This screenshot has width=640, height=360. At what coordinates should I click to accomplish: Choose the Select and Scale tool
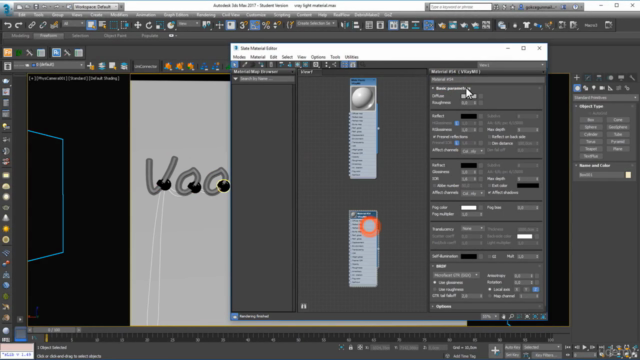(x=160, y=25)
